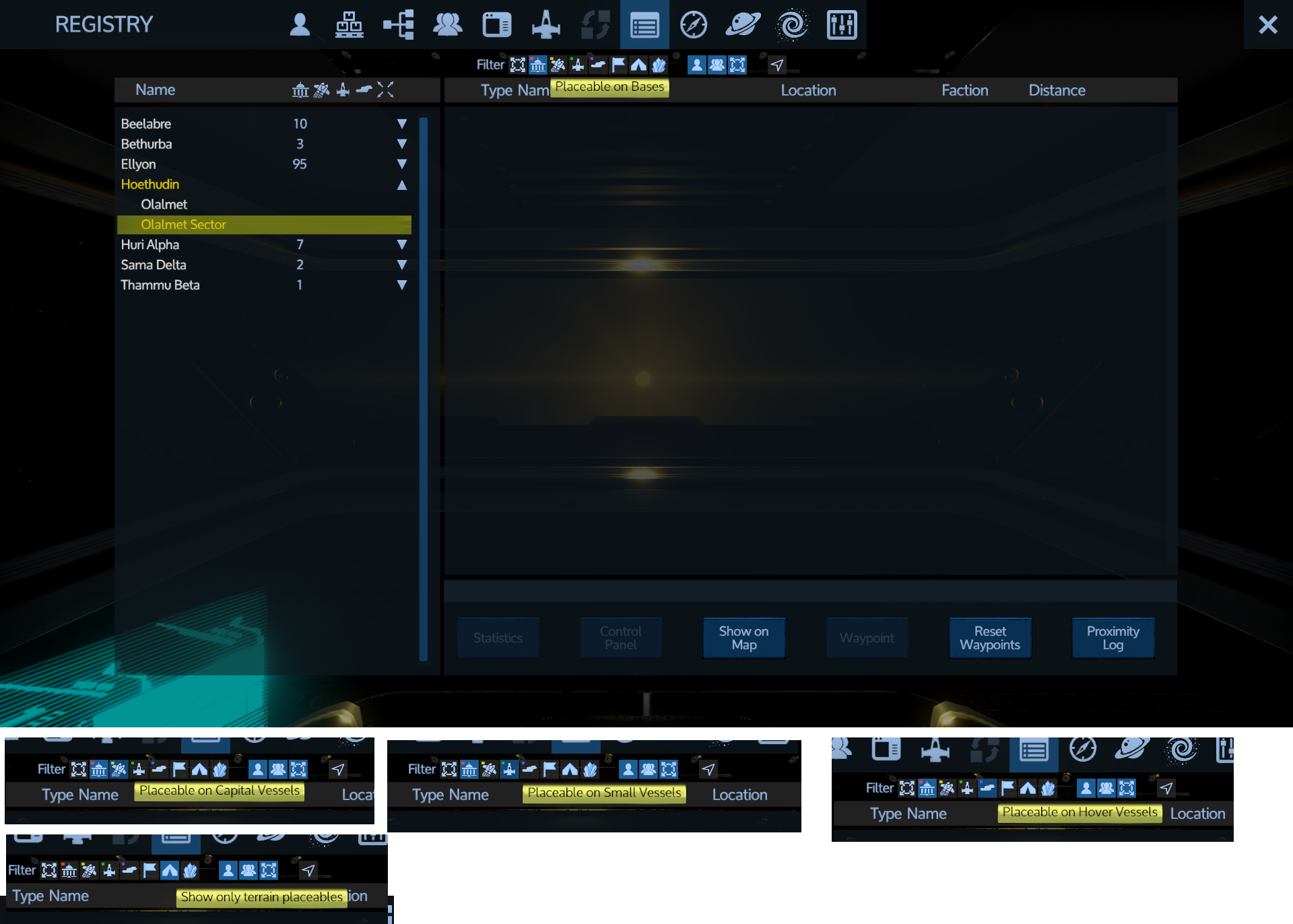
Task: Expand the Ellyon playfield list
Action: pos(402,164)
